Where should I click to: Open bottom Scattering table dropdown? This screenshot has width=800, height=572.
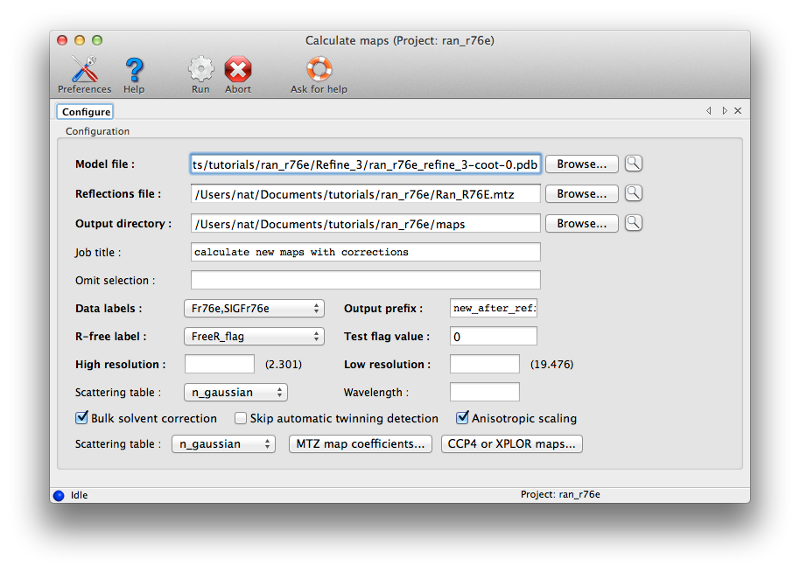[223, 444]
